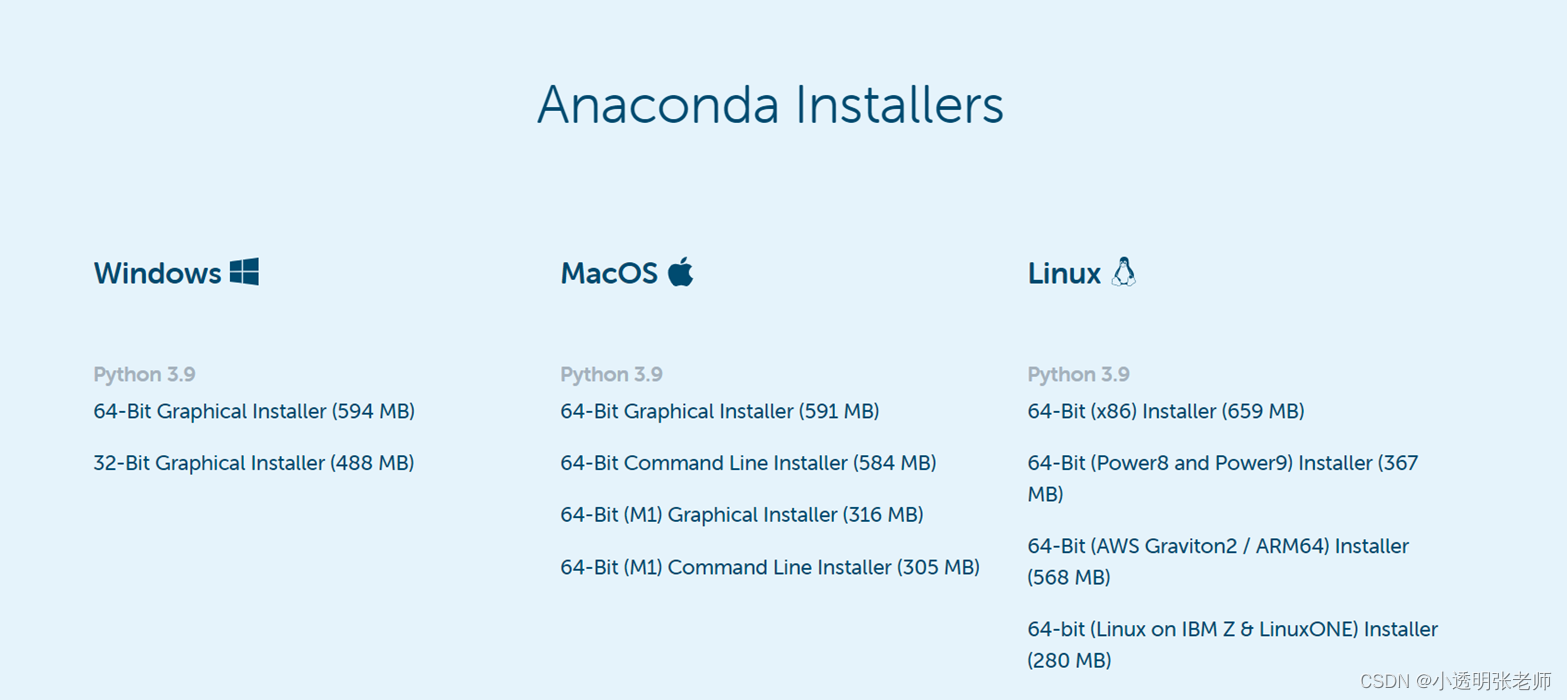Click Python 3.9 under Windows

144,373
